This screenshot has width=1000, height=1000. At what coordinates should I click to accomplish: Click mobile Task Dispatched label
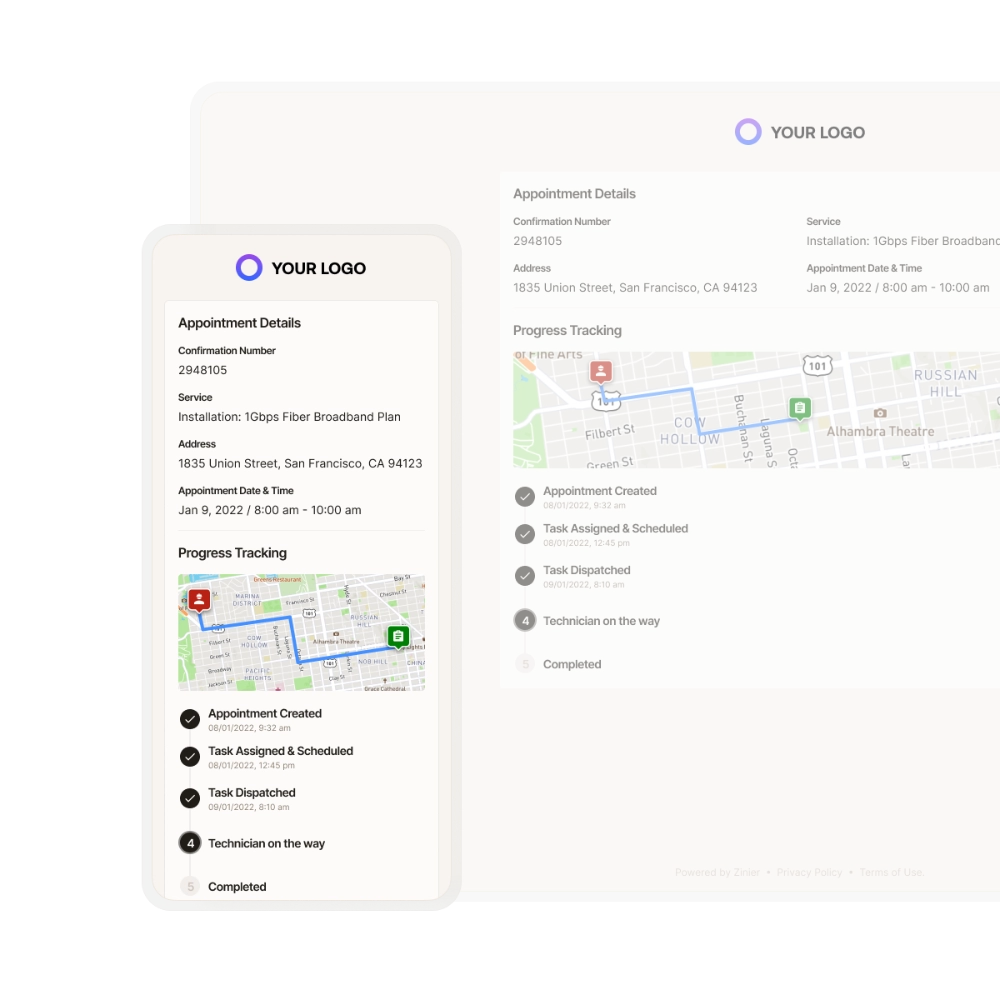click(x=252, y=793)
